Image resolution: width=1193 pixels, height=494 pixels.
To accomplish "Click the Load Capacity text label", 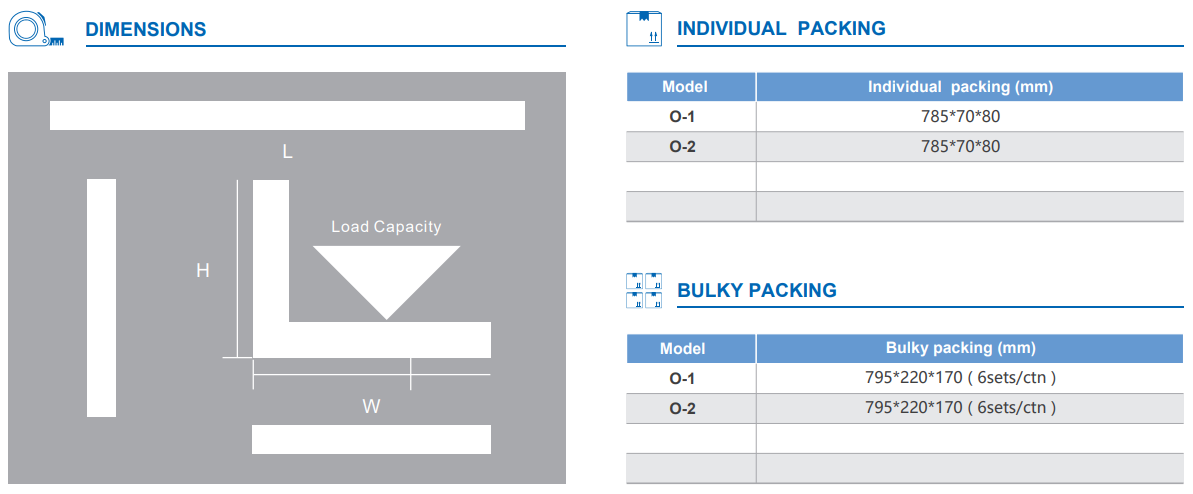I will pos(386,227).
